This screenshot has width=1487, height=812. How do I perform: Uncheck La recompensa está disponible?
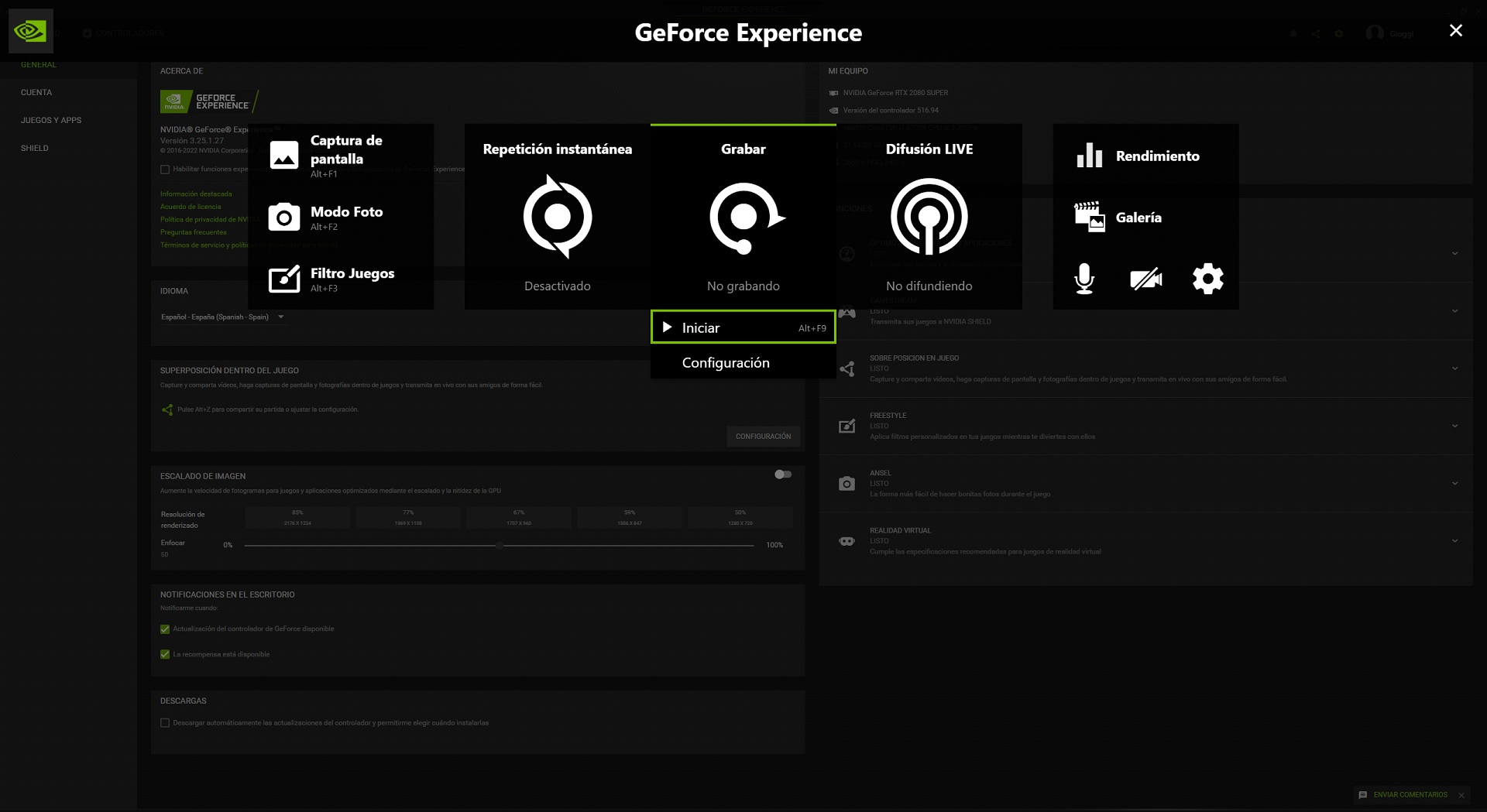click(x=165, y=655)
